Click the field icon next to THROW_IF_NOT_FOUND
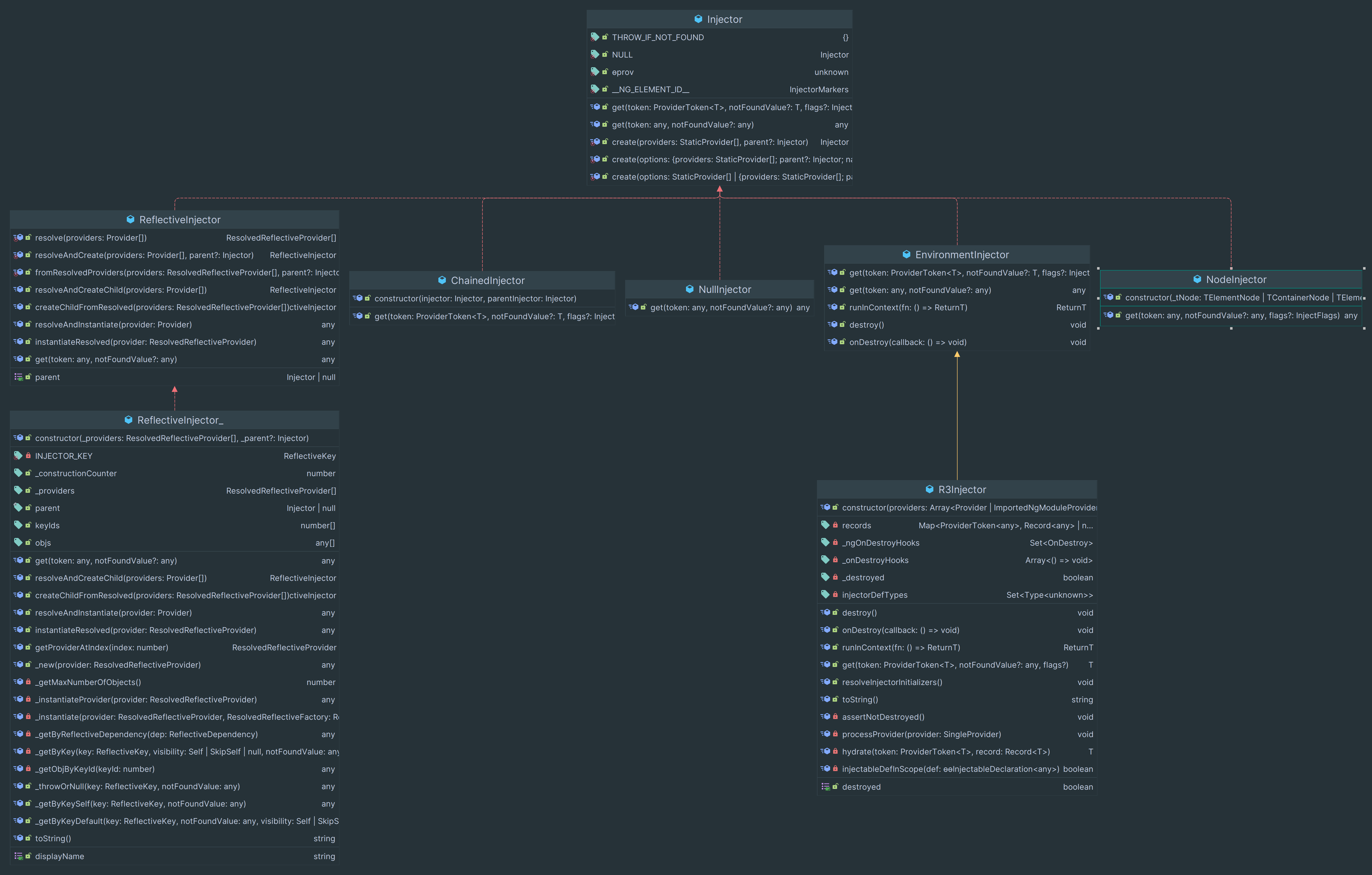Image resolution: width=1372 pixels, height=875 pixels. (x=595, y=37)
